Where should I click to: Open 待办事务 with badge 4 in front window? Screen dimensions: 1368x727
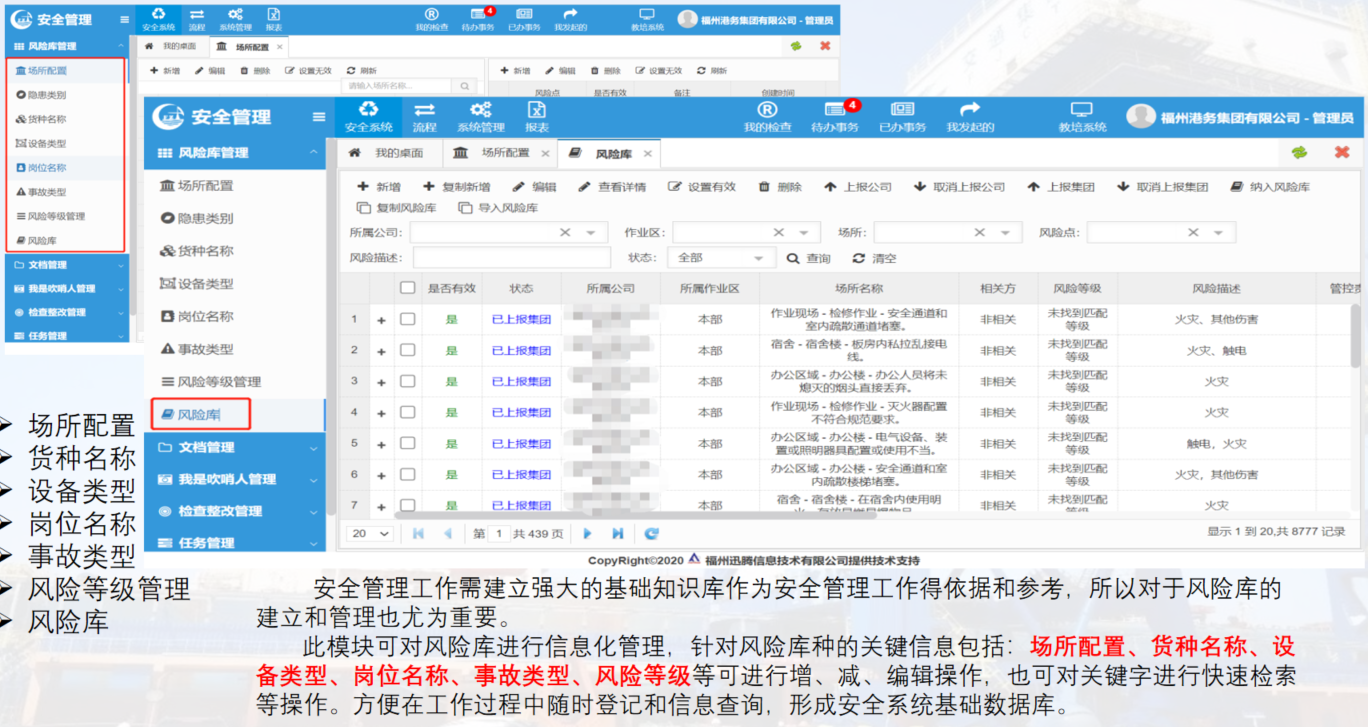(x=835, y=116)
